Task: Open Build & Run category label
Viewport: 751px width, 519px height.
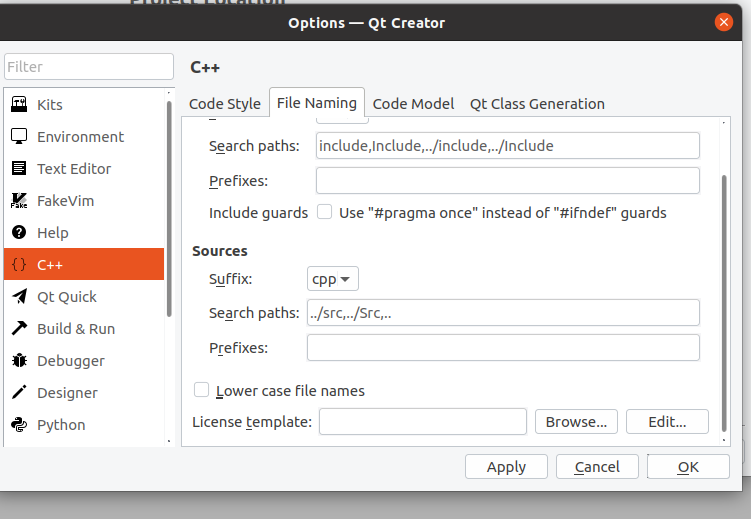Action: pyautogui.click(x=76, y=329)
